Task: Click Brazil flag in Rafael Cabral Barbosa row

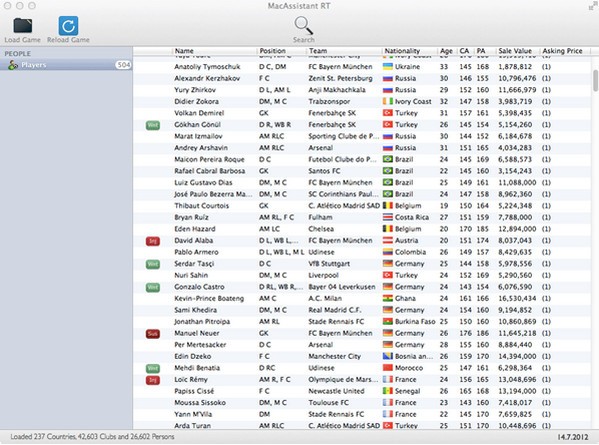Action: (388, 171)
